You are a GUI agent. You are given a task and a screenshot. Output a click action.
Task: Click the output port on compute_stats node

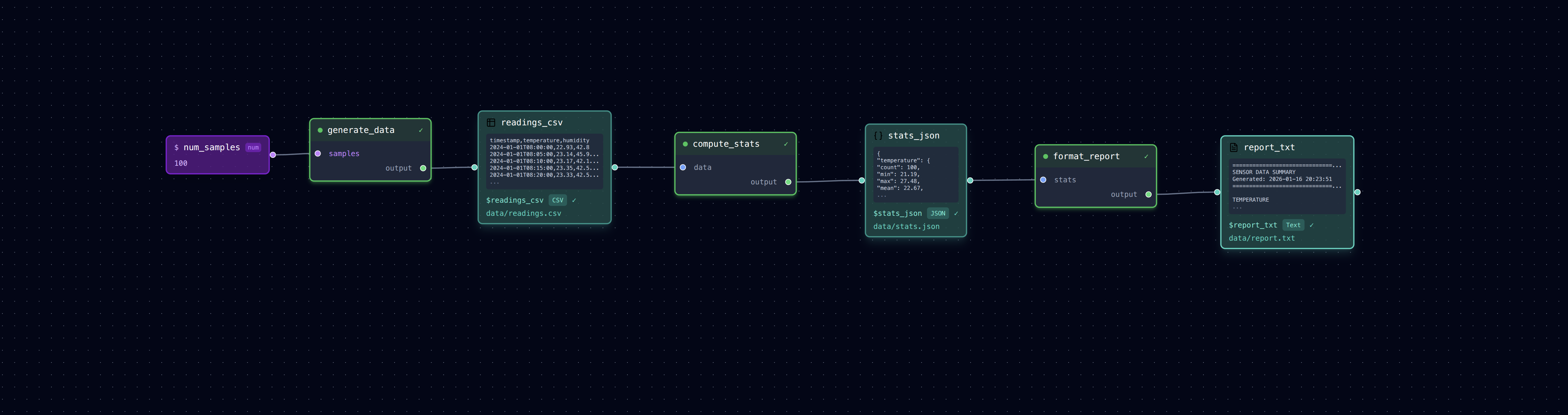pos(788,181)
